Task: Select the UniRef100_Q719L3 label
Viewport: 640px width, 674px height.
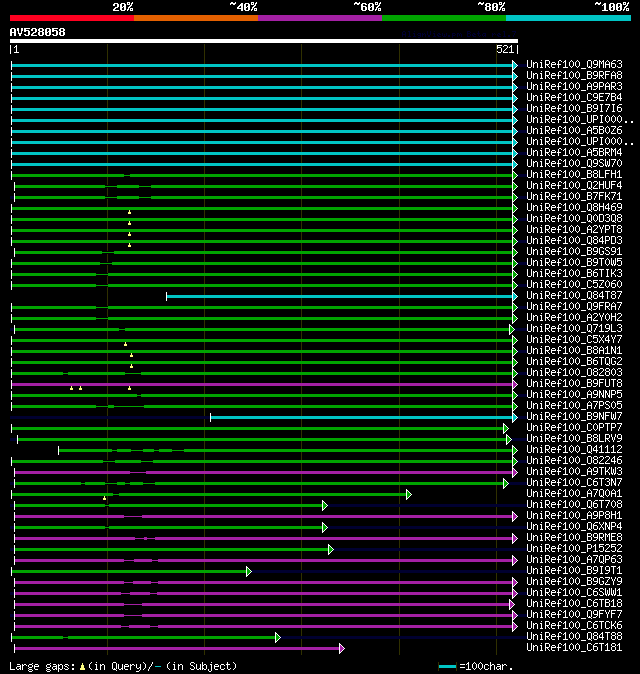Action: [574, 329]
